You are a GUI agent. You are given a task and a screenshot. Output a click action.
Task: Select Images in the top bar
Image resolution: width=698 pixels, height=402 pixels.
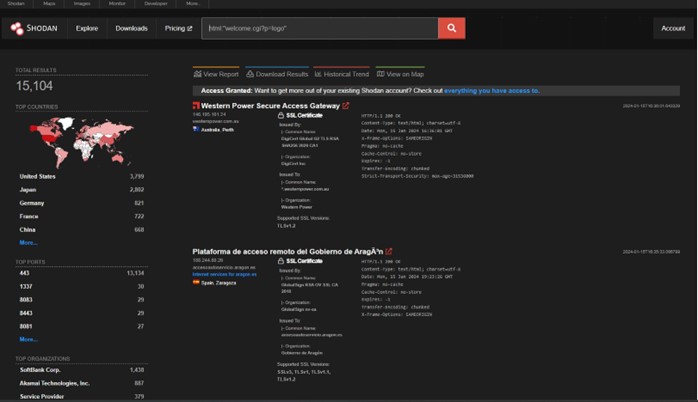coord(82,4)
